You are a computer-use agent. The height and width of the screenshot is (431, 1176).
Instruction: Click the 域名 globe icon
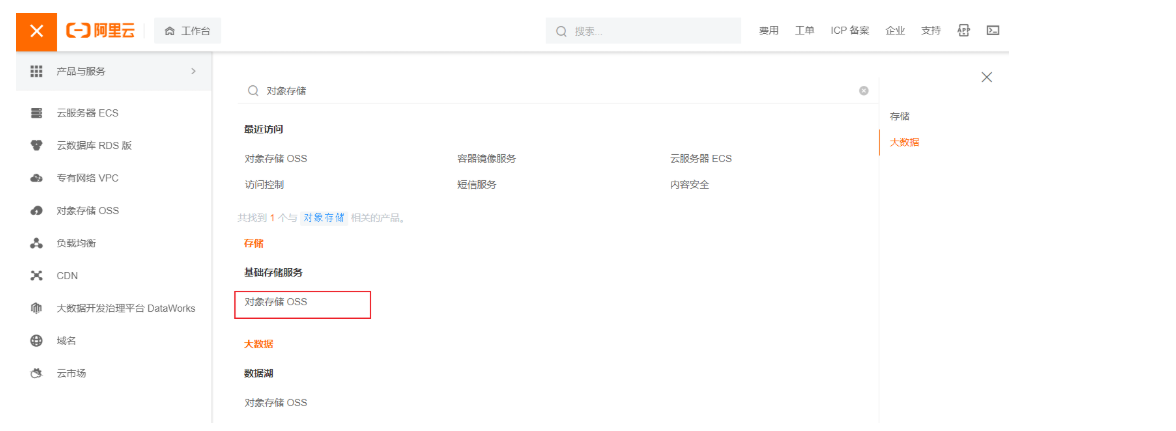36,341
